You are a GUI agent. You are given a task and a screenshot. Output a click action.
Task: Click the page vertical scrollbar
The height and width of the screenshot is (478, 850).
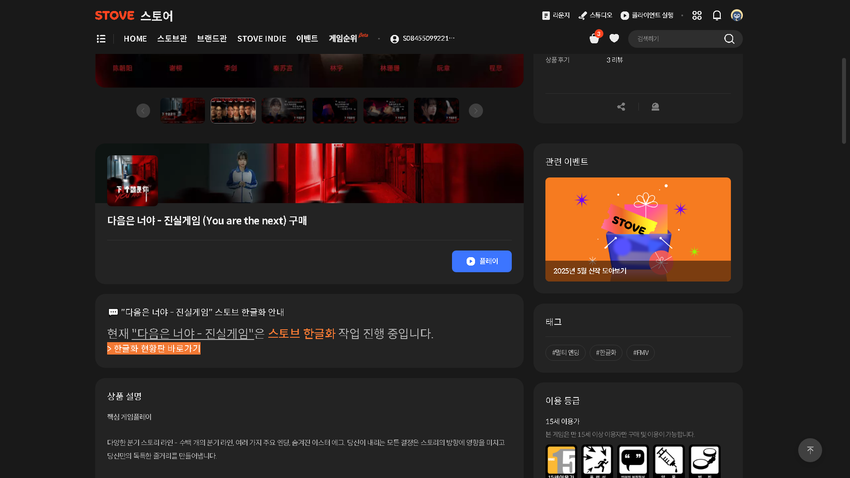pyautogui.click(x=843, y=101)
